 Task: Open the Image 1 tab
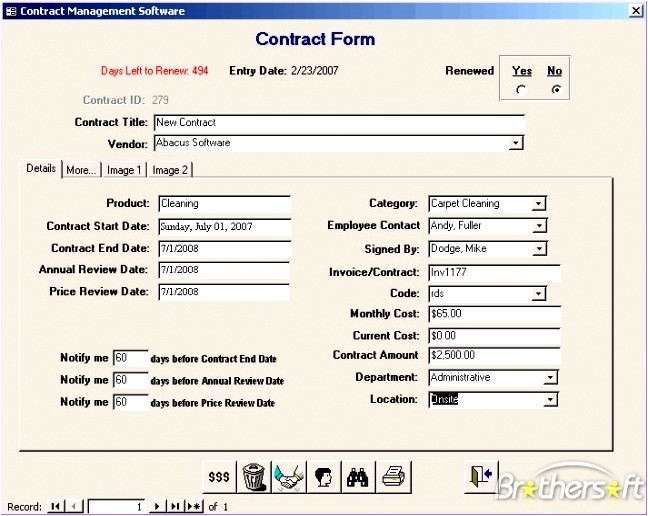(x=124, y=170)
